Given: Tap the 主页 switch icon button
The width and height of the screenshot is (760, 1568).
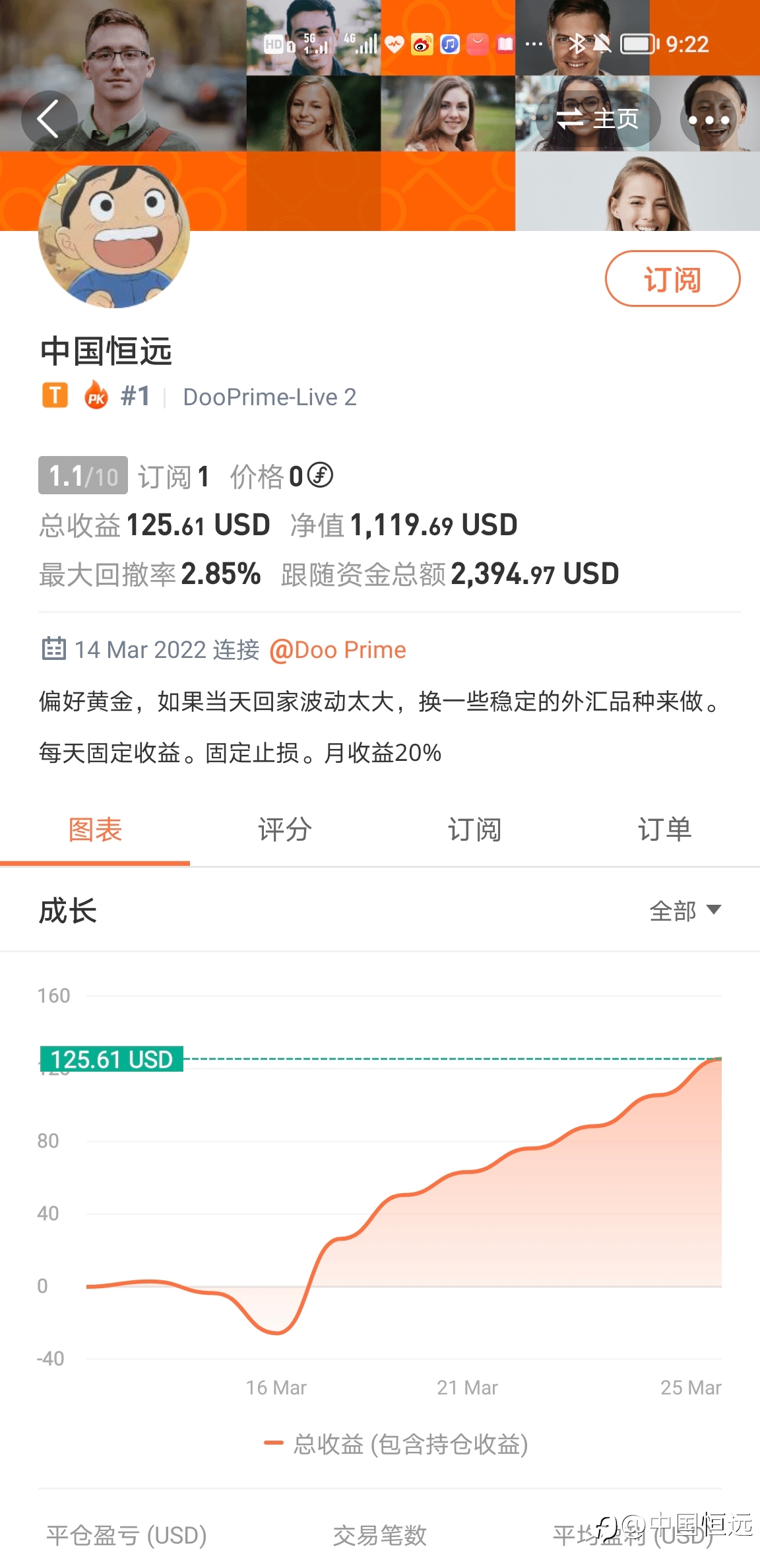Looking at the screenshot, I should (x=598, y=119).
